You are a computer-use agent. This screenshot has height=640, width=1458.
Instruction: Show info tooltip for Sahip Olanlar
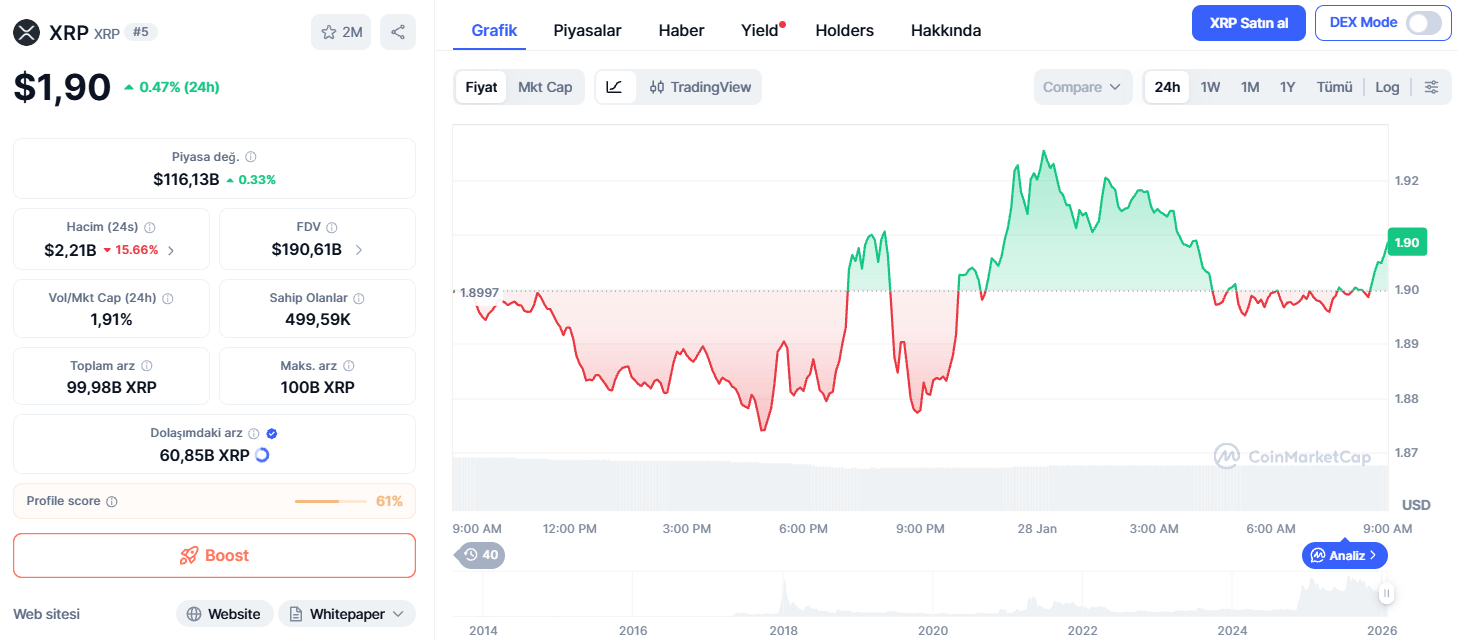[x=359, y=298]
